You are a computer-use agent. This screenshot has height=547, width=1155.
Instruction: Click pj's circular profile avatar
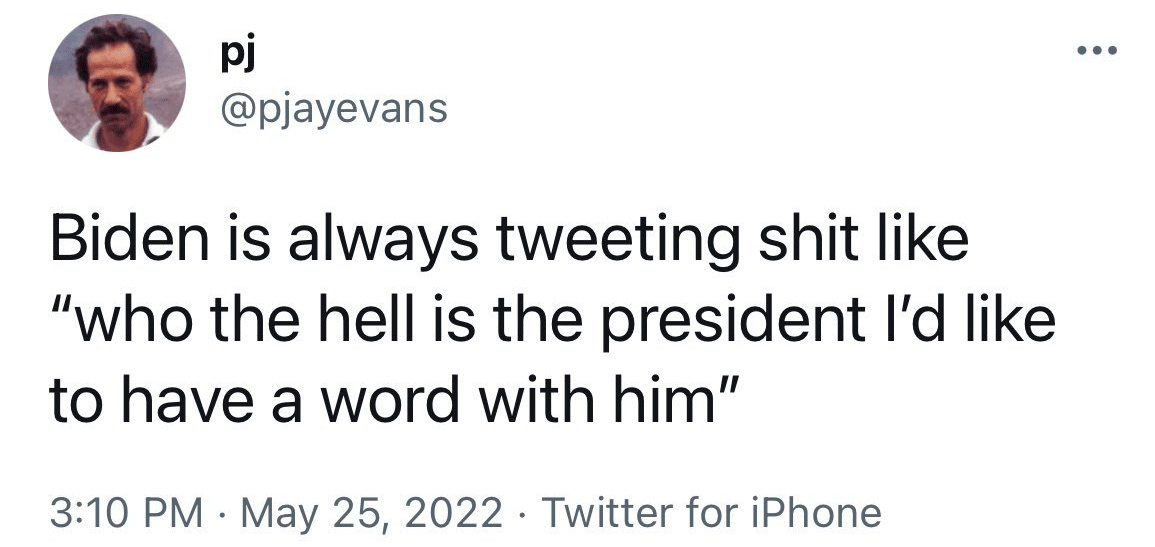(x=116, y=82)
